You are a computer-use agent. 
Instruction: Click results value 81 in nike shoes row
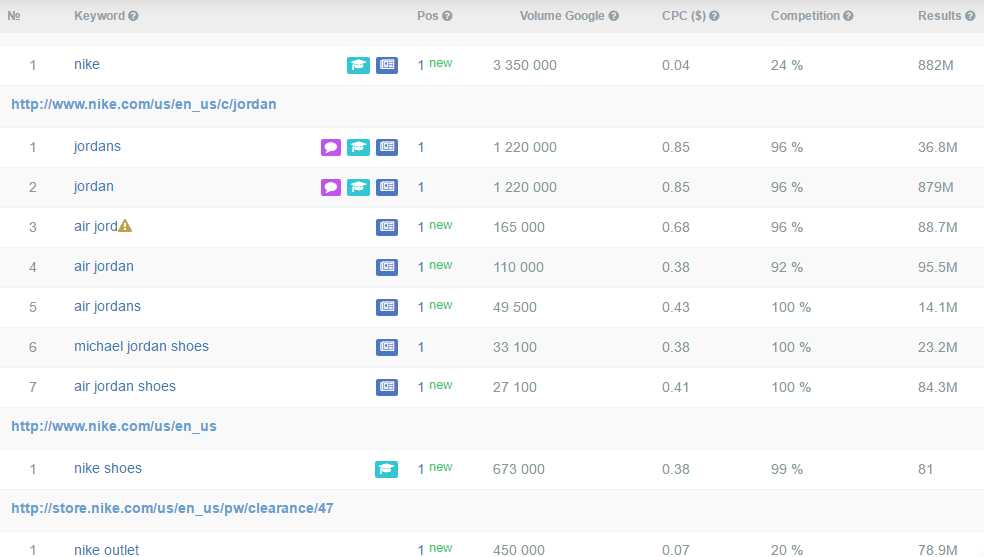pyautogui.click(x=926, y=469)
